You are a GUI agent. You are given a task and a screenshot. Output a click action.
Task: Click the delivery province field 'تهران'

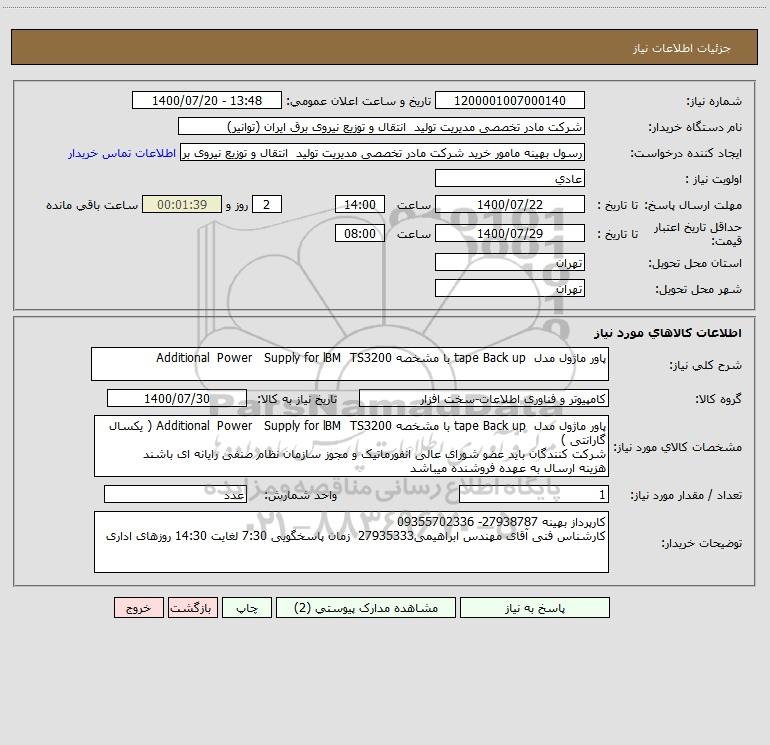[x=510, y=262]
